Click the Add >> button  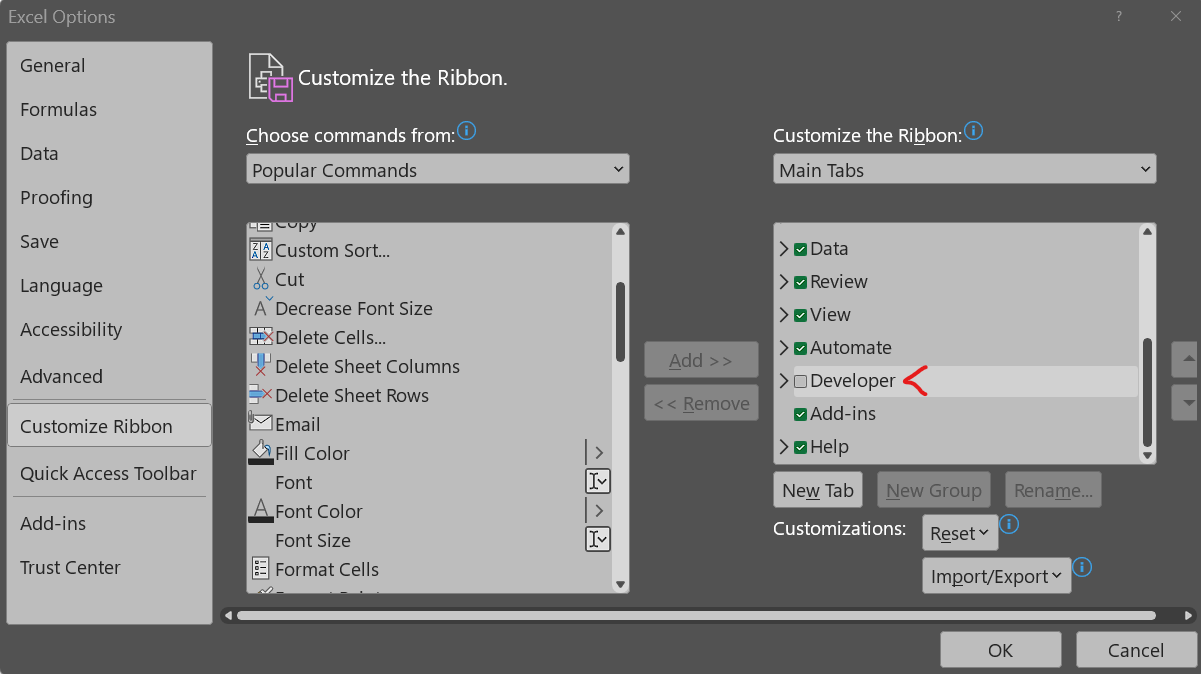click(701, 360)
